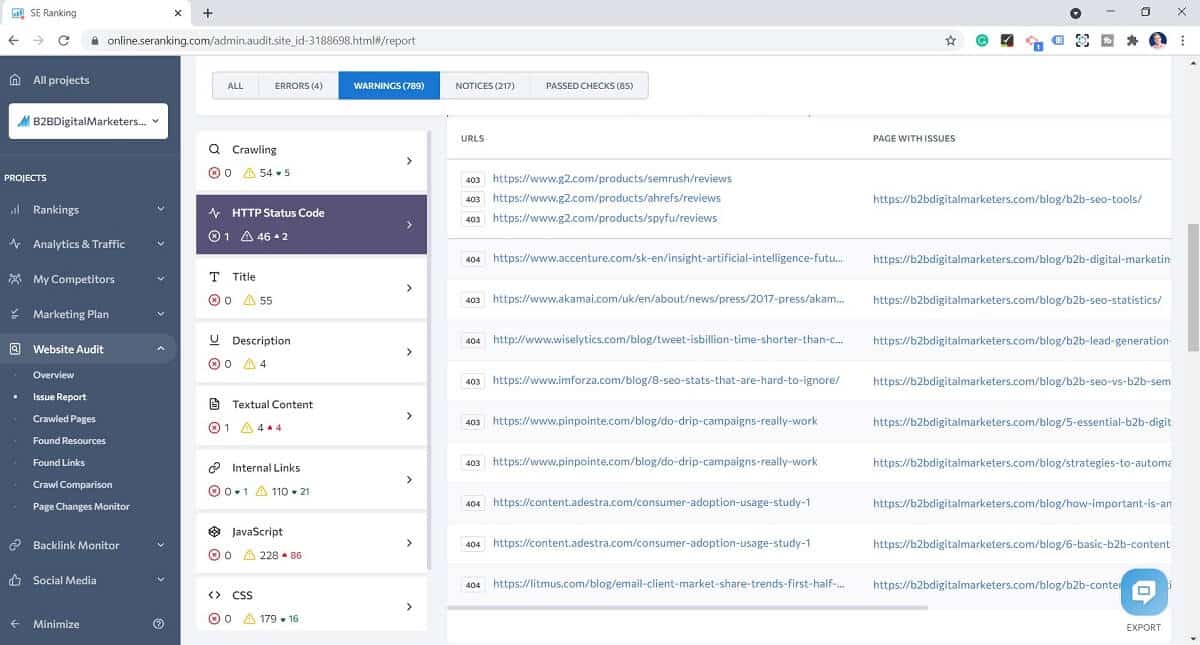The height and width of the screenshot is (645, 1200).
Task: Open the litmus.com email client link
Action: [669, 584]
